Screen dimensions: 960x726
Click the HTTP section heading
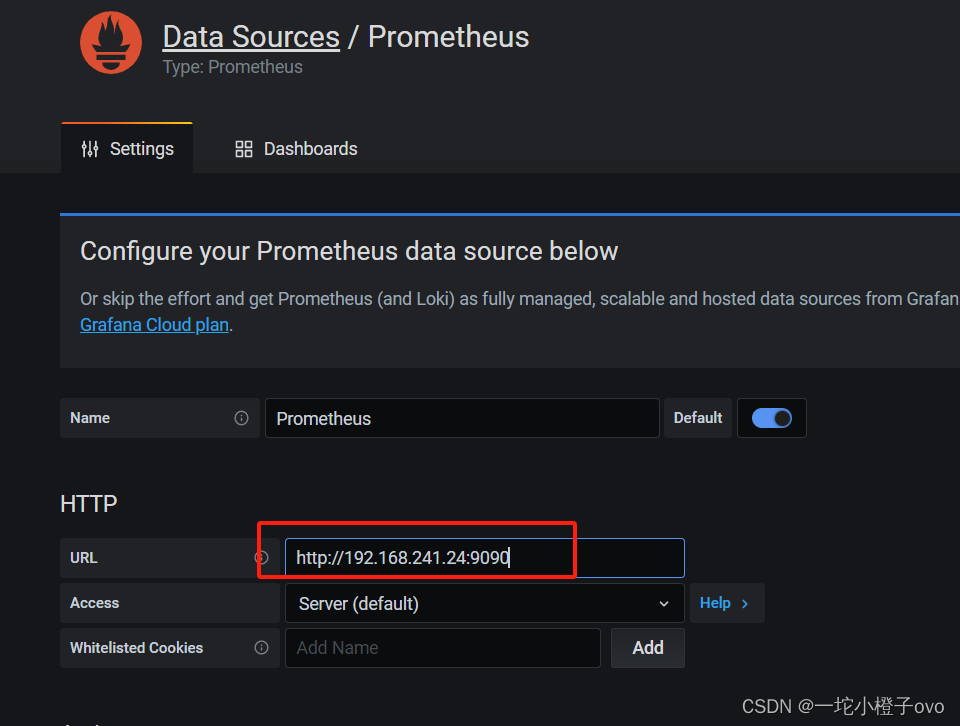tap(89, 504)
